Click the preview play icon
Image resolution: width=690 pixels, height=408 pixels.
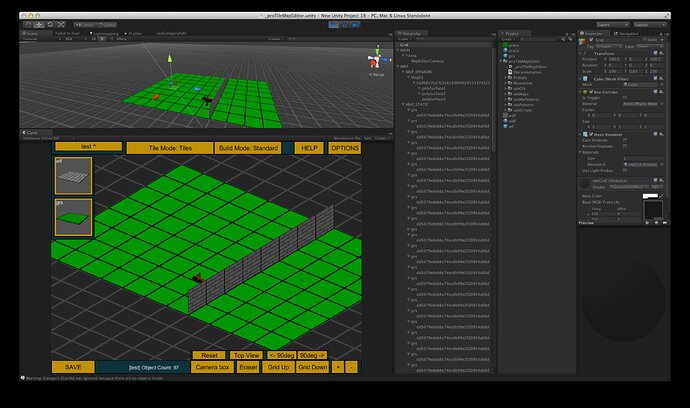click(647, 223)
